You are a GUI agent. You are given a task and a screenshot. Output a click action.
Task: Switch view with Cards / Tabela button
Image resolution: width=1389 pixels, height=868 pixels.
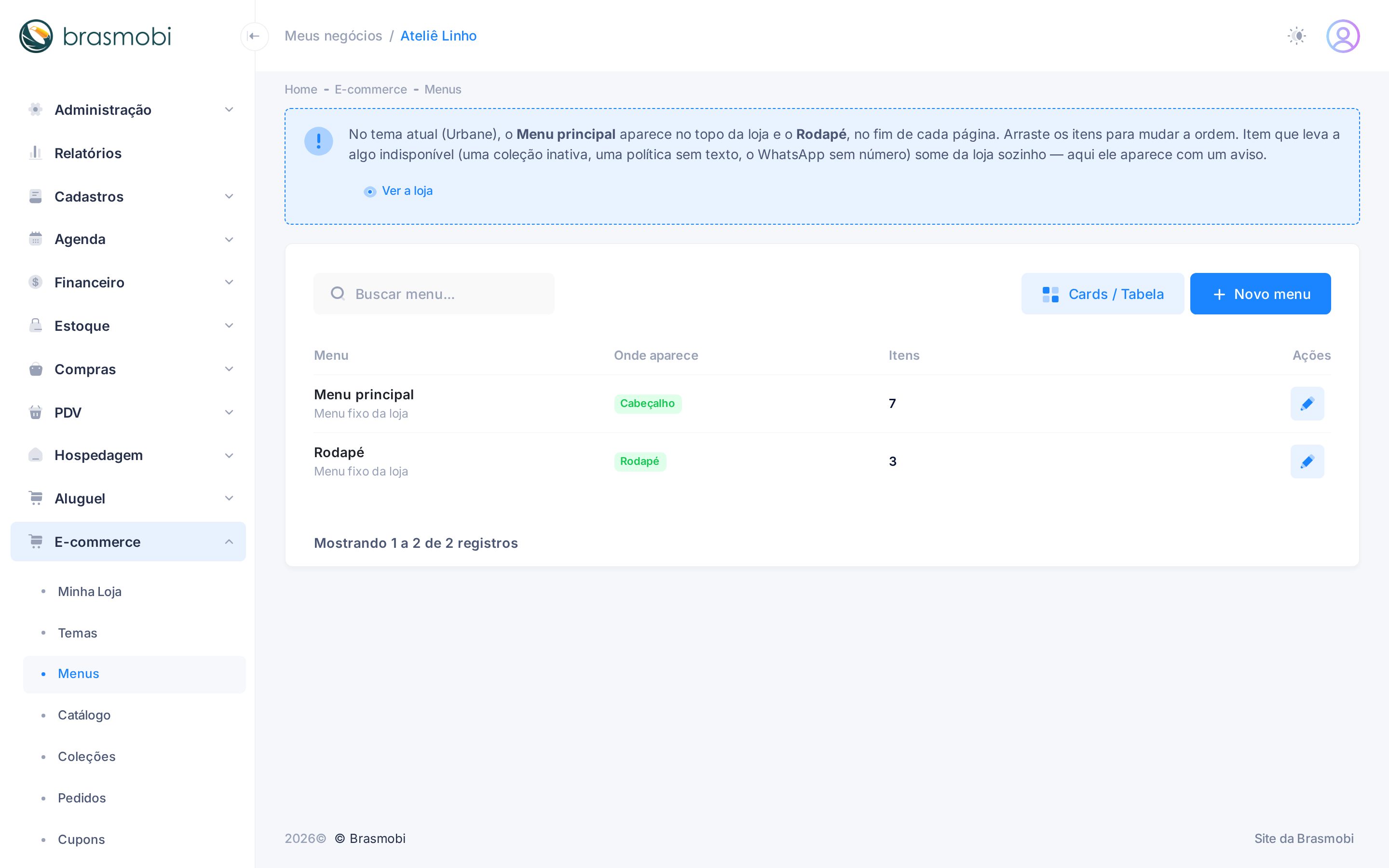pyautogui.click(x=1102, y=294)
